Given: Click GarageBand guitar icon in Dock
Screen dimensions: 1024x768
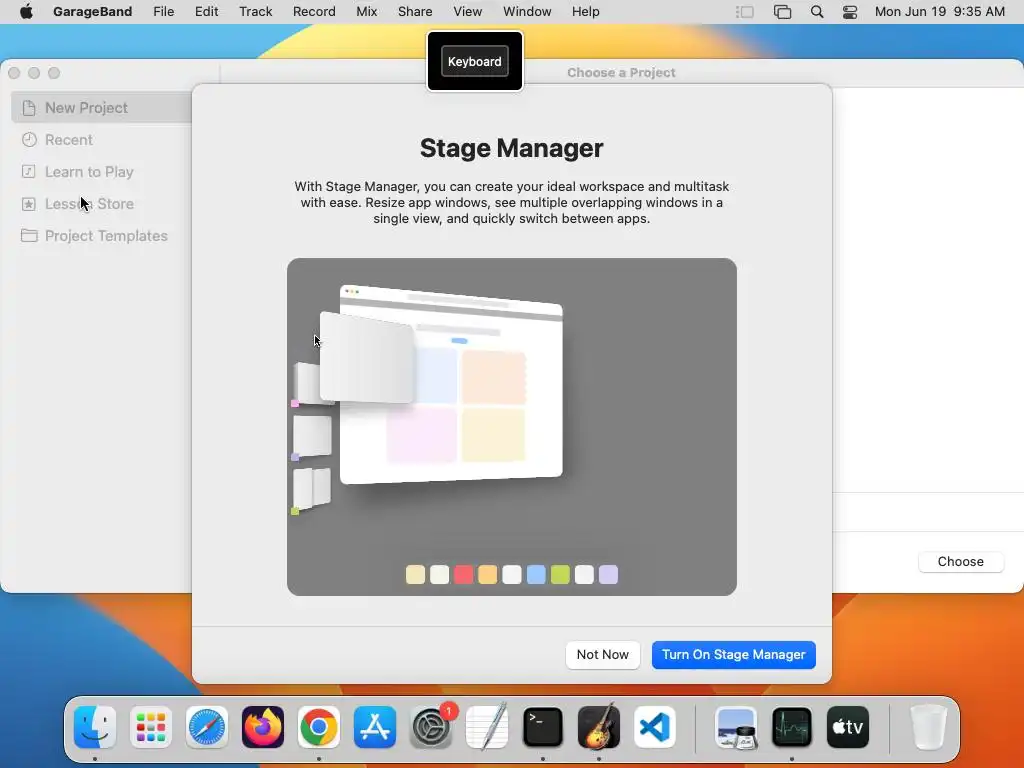Looking at the screenshot, I should coord(599,727).
